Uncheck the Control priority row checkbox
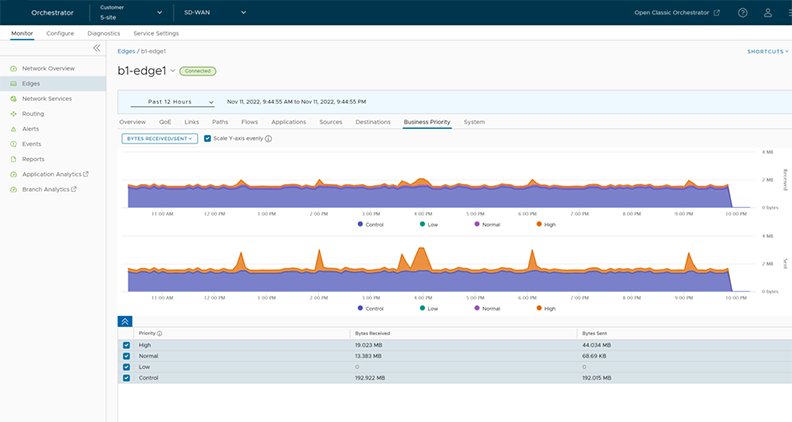The width and height of the screenshot is (792, 422). 126,377
